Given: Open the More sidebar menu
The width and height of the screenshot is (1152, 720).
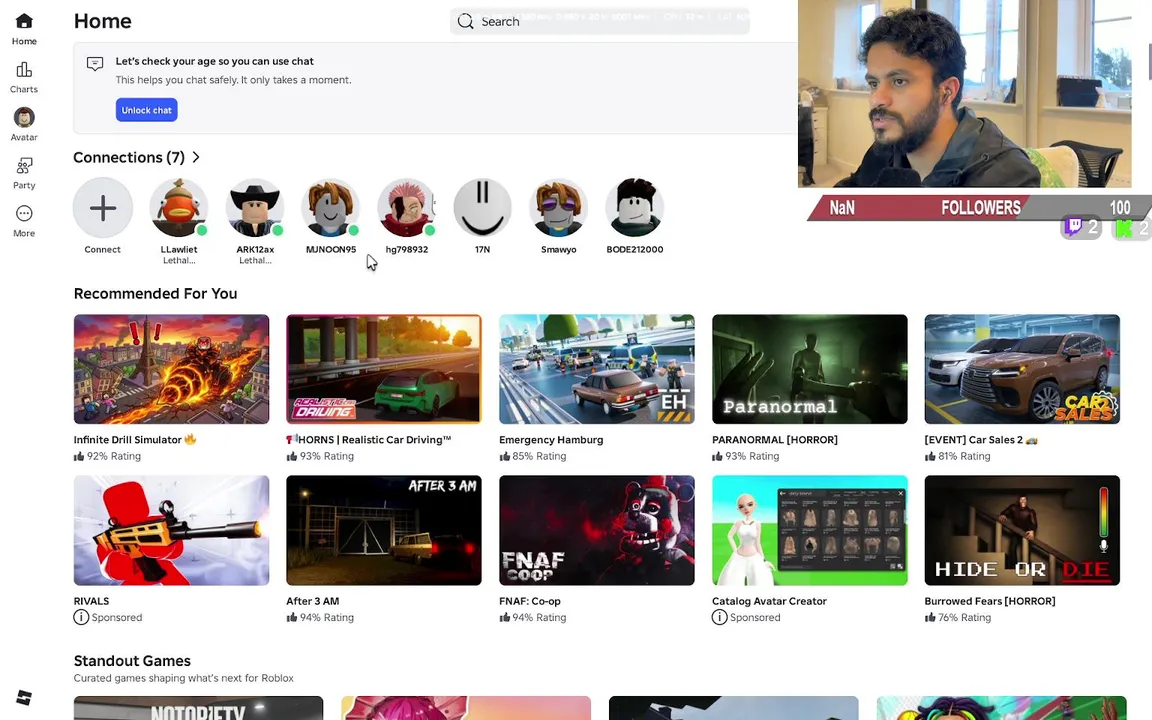Looking at the screenshot, I should click(x=24, y=213).
